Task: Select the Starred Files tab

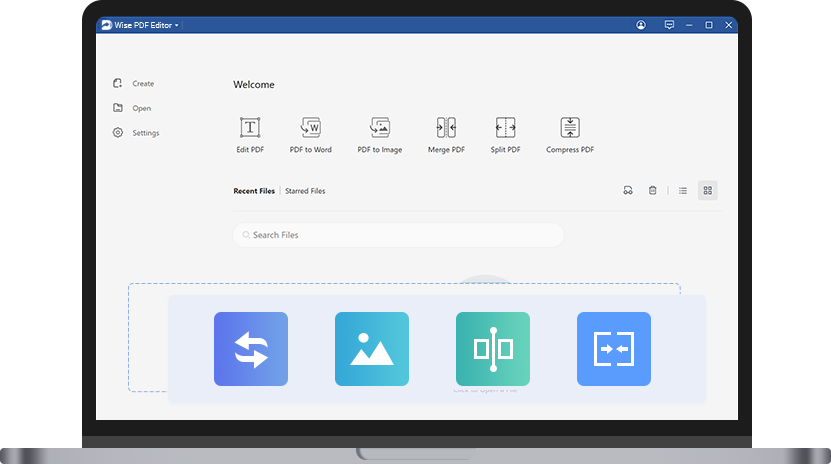Action: pos(305,191)
